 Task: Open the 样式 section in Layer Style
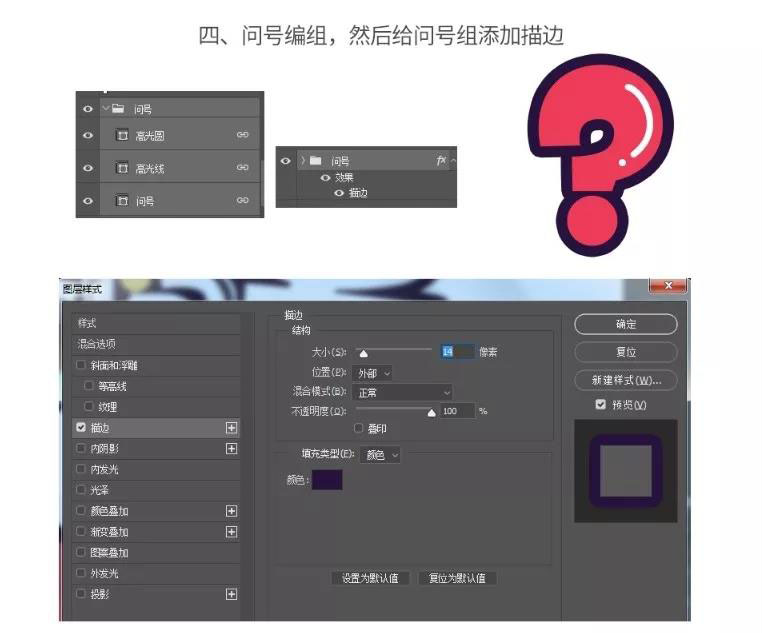156,323
